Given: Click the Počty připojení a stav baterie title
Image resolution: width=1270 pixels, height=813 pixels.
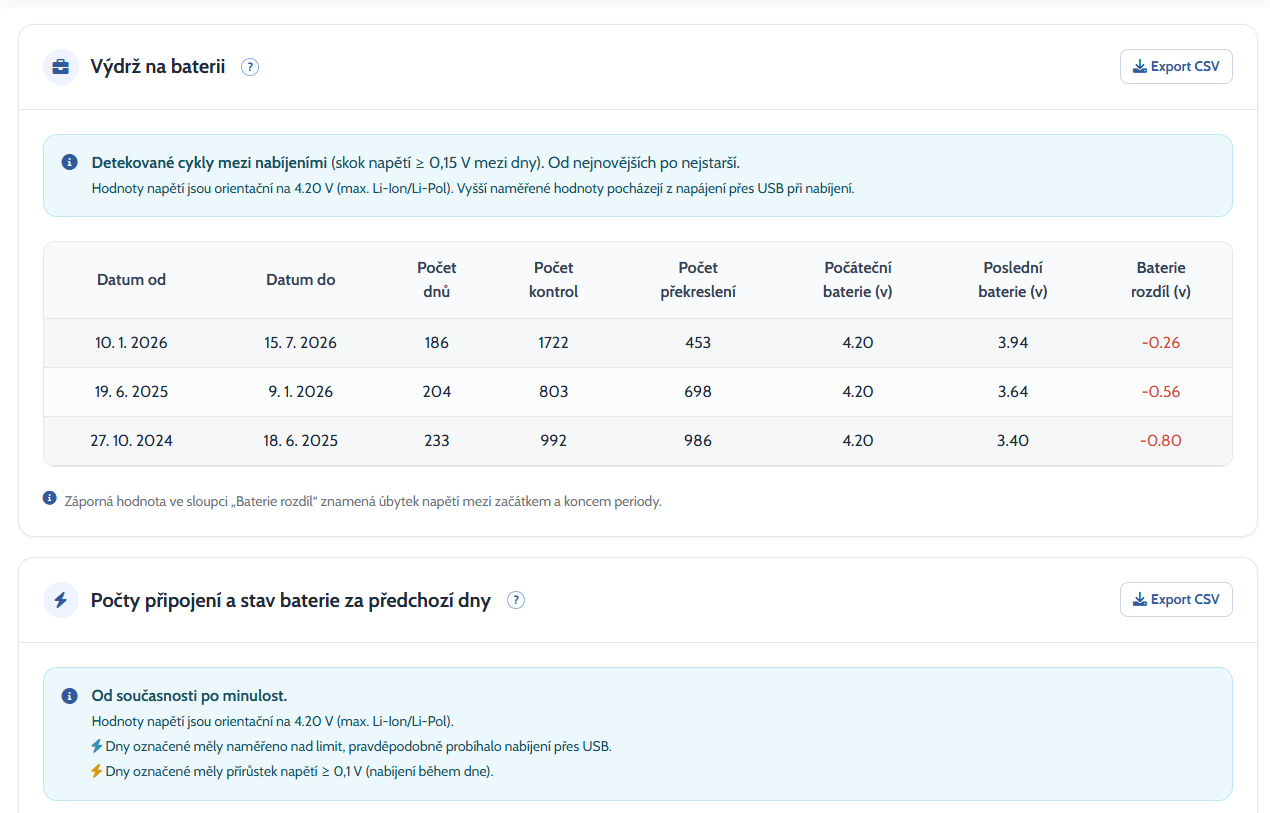Looking at the screenshot, I should [x=291, y=601].
